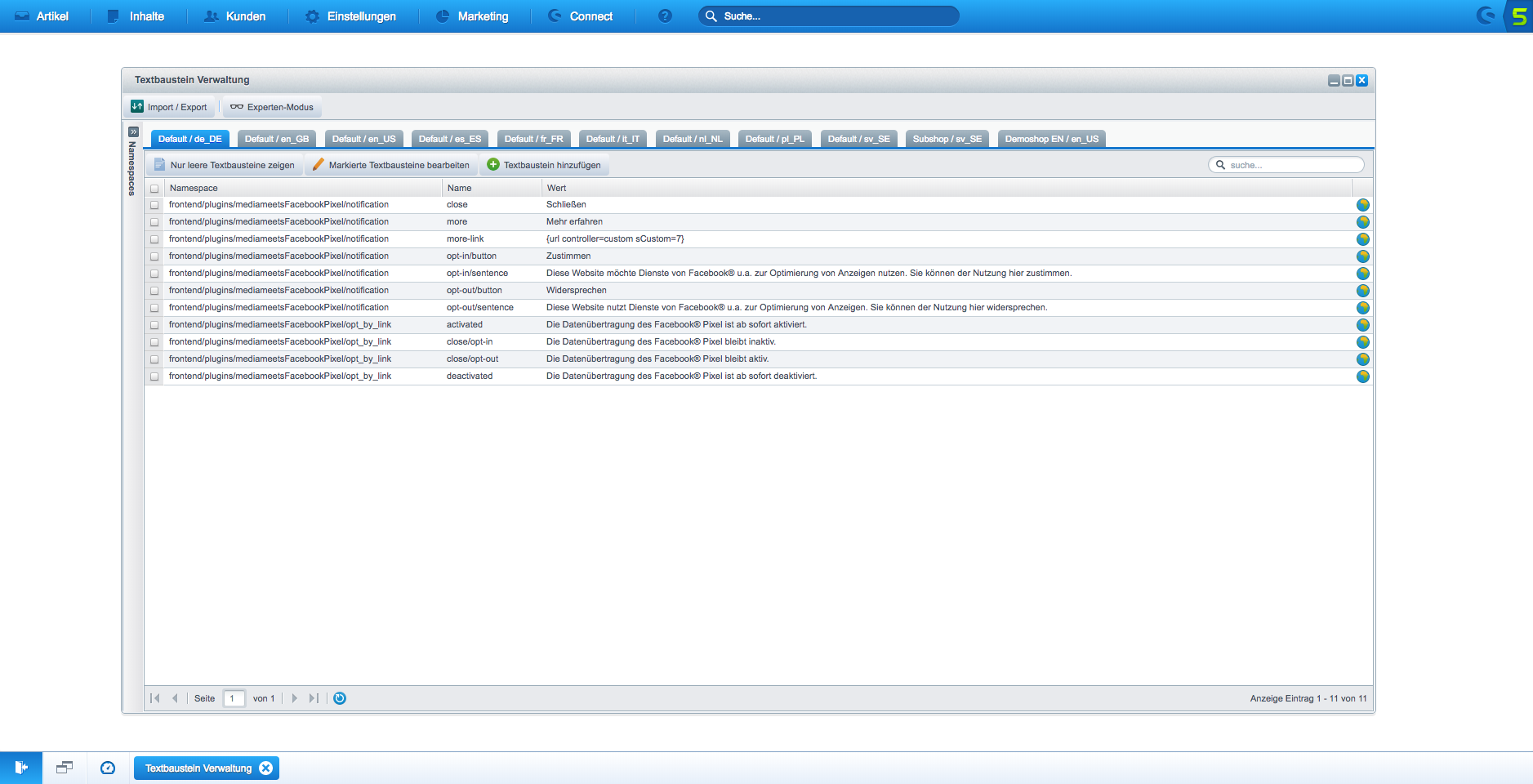This screenshot has width=1533, height=784.
Task: Switch to Default / pl_PL tab
Action: (775, 139)
